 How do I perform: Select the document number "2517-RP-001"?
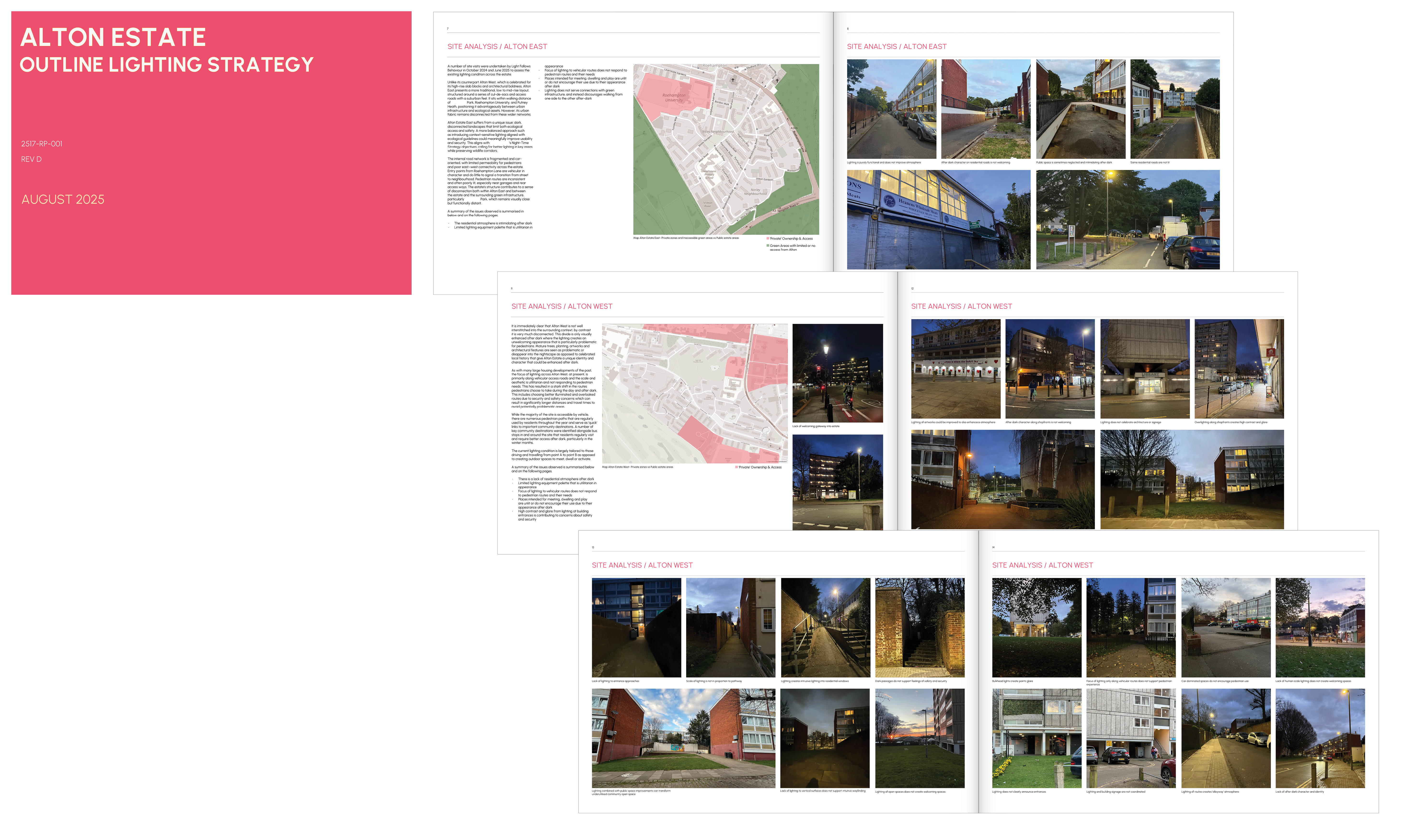[42, 144]
